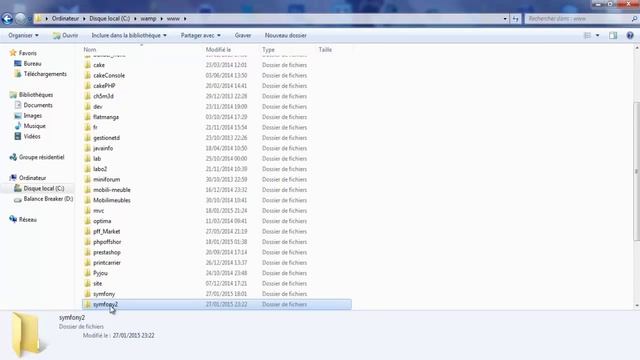Select the mvc folder icon

tap(87, 211)
